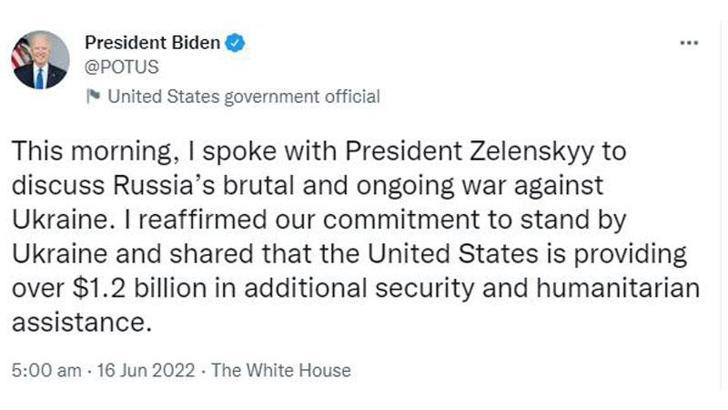Click The White House source label
The height and width of the screenshot is (410, 728).
(281, 370)
